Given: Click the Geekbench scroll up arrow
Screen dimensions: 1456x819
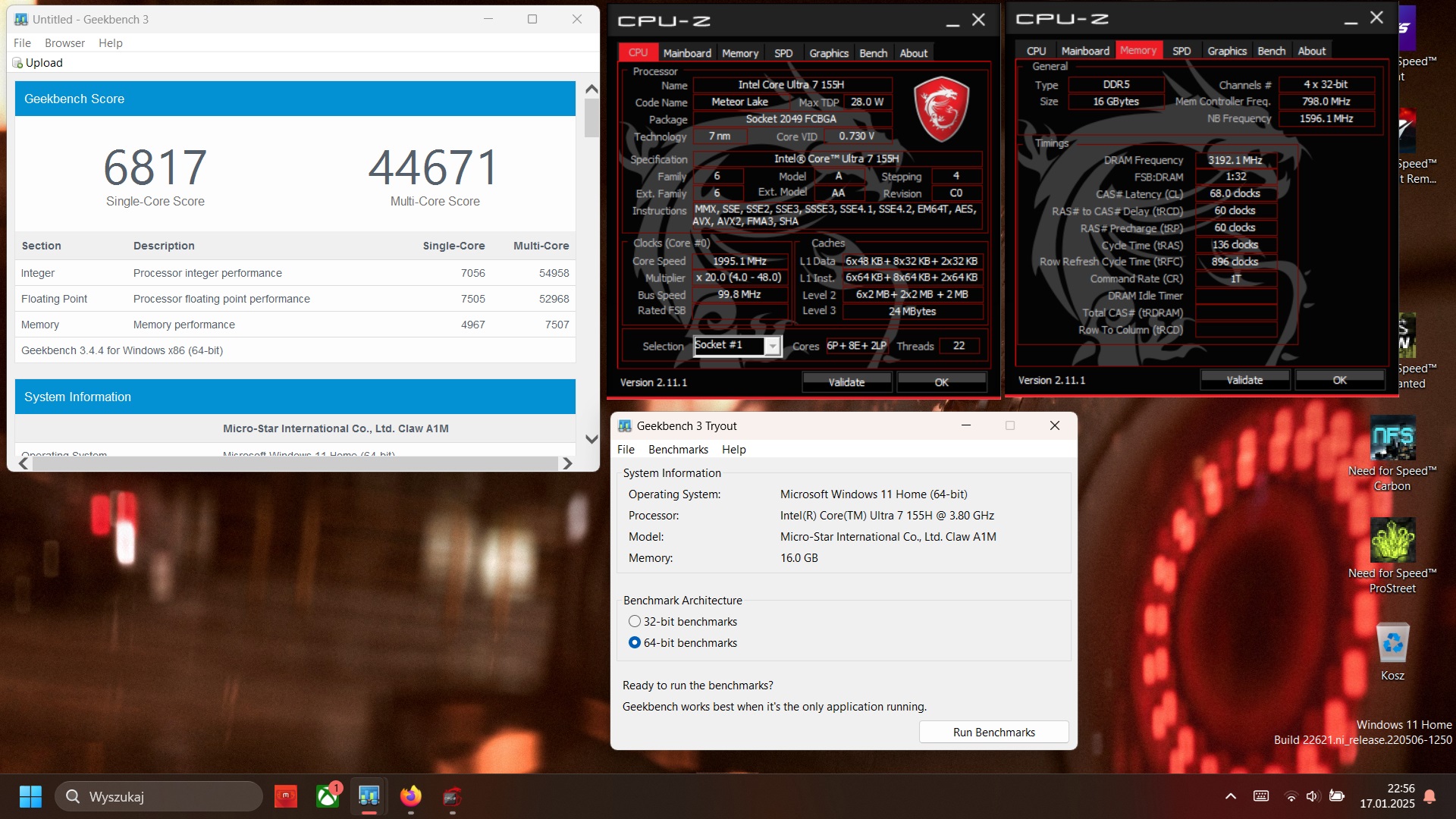Looking at the screenshot, I should pyautogui.click(x=592, y=89).
